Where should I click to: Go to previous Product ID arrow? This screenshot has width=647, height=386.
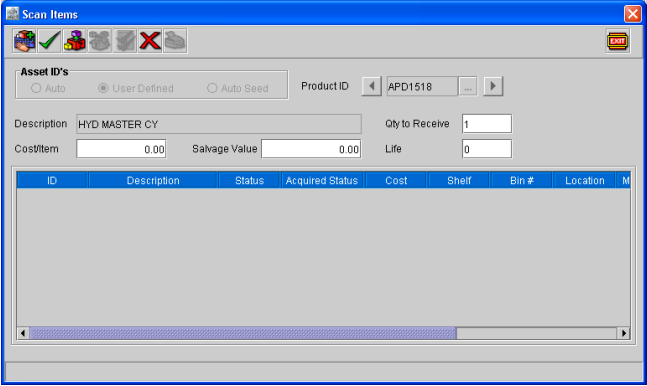[371, 86]
